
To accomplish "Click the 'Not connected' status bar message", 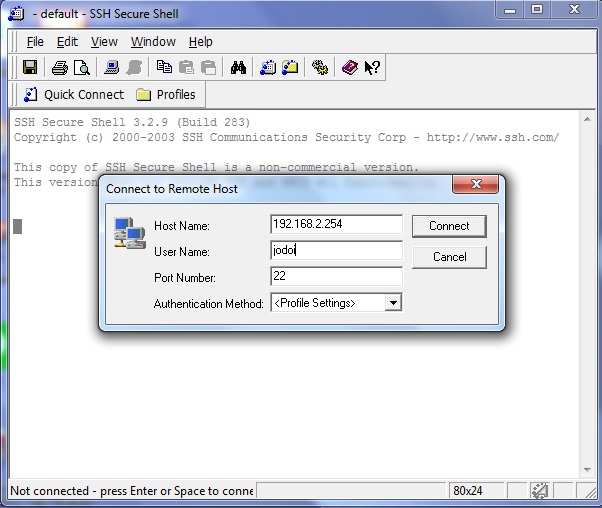I will pyautogui.click(x=132, y=491).
